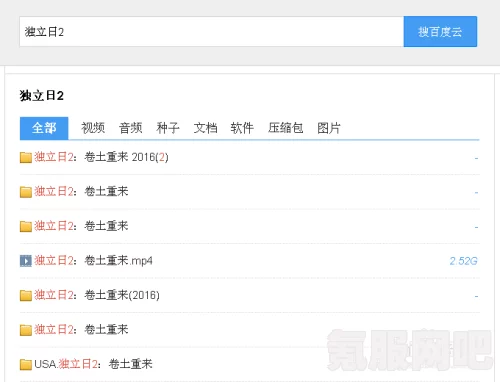Viewport: 500px width, 382px height.
Task: Switch to the 音频 tab
Action: click(131, 128)
